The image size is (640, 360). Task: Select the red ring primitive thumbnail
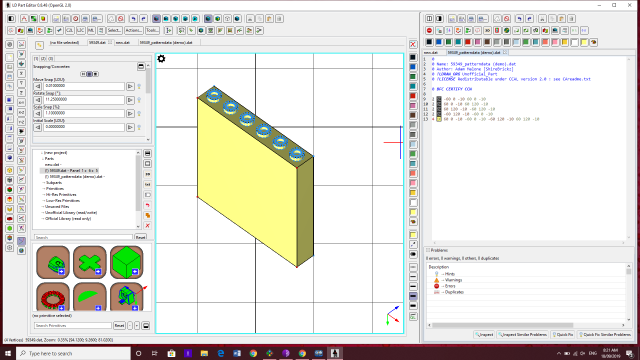[x=53, y=296]
